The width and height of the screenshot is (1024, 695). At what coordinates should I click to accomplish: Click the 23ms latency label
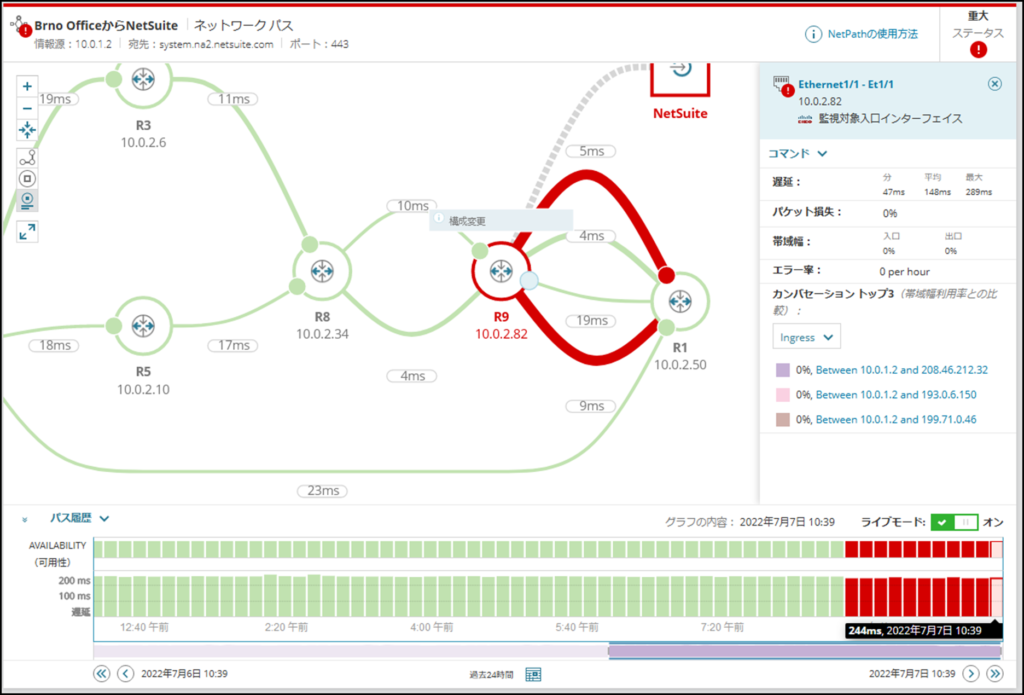pos(323,491)
